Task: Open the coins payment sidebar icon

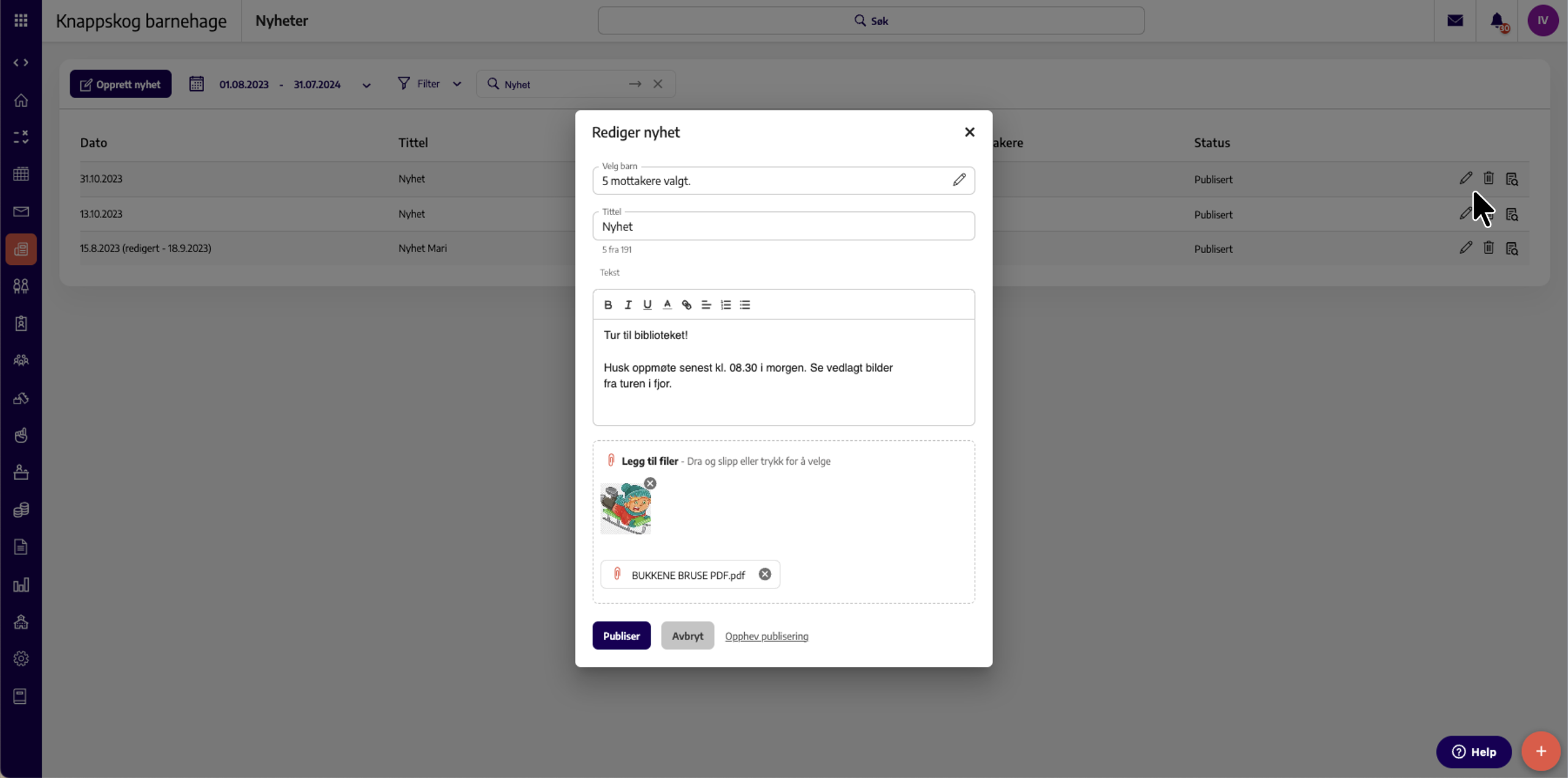Action: (x=21, y=509)
